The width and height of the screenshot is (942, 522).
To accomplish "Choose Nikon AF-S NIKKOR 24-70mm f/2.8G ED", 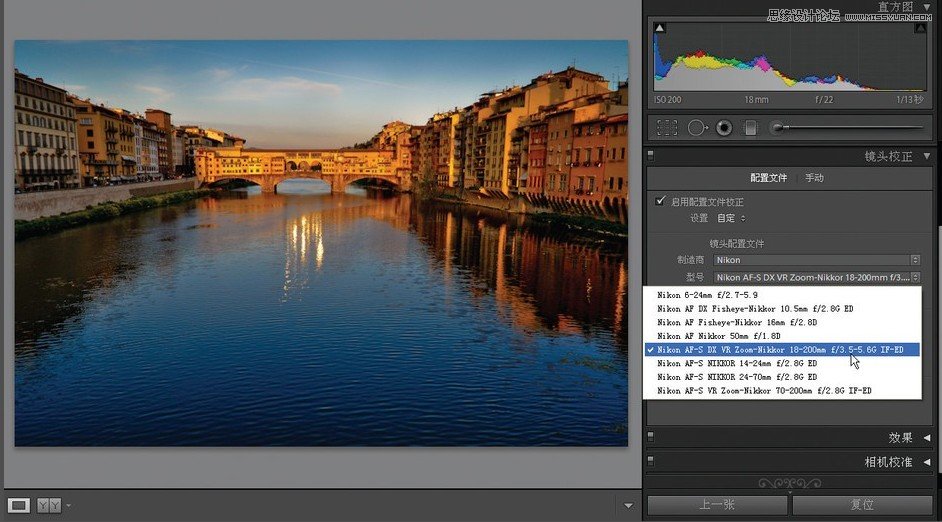I will [x=782, y=377].
